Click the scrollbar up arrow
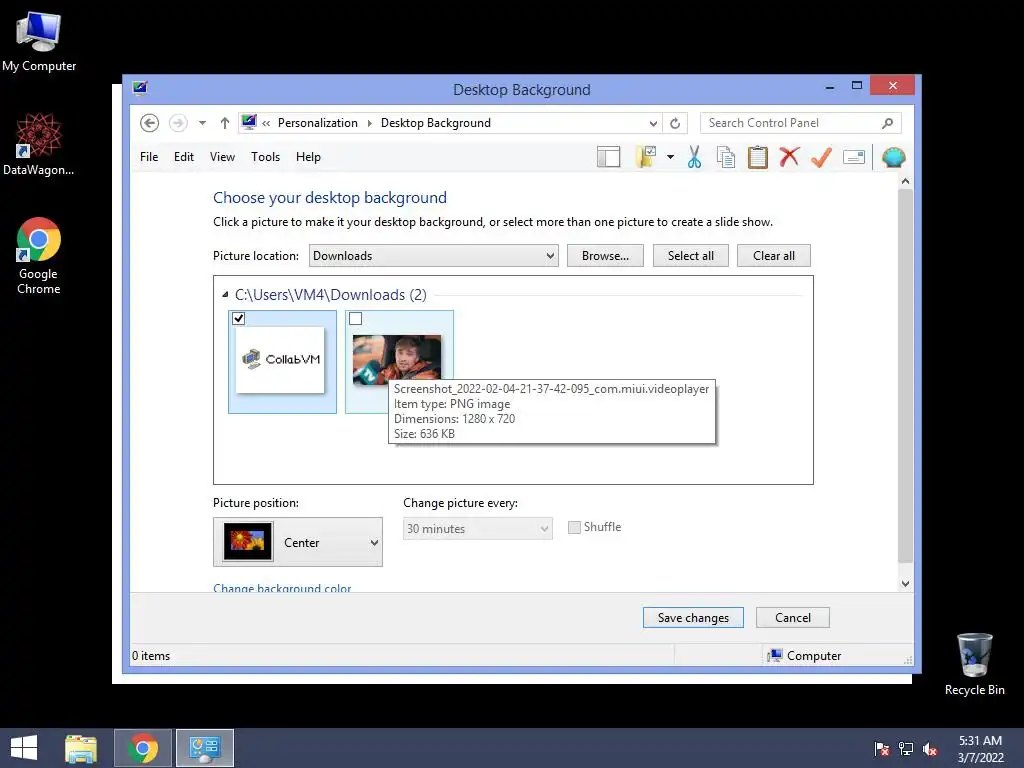 [x=905, y=181]
